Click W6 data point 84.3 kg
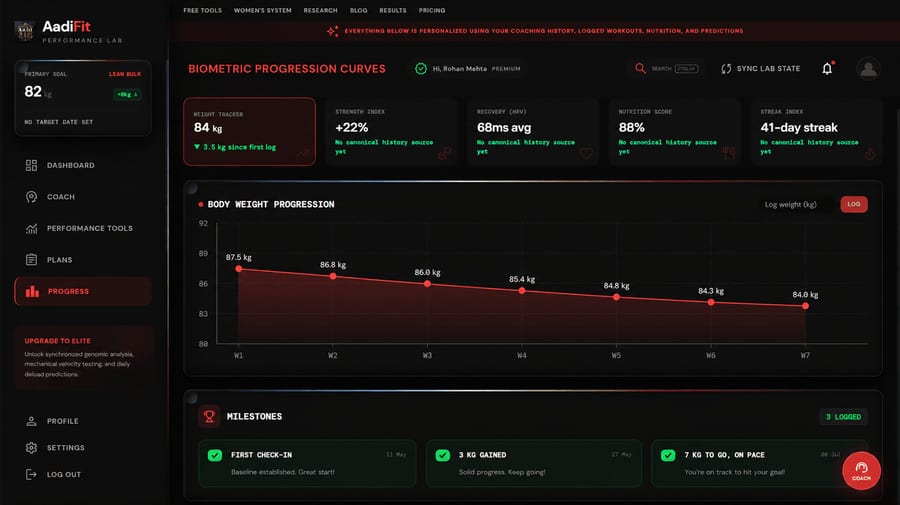900x505 pixels. point(711,302)
